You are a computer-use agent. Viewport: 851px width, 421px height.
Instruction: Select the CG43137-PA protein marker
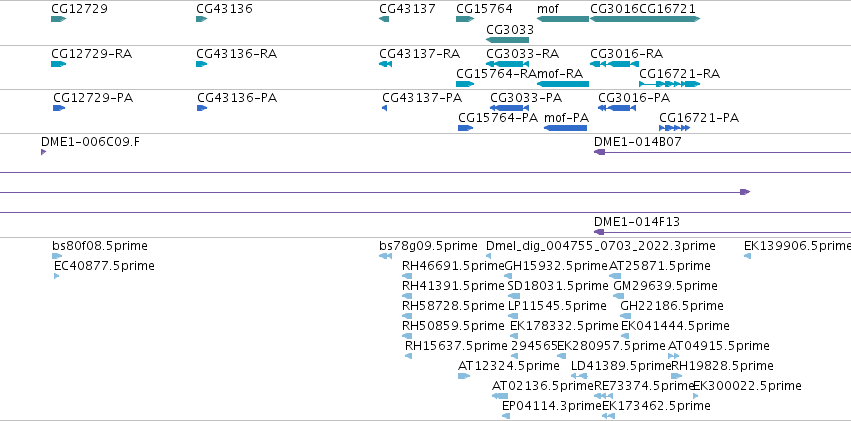click(x=385, y=108)
